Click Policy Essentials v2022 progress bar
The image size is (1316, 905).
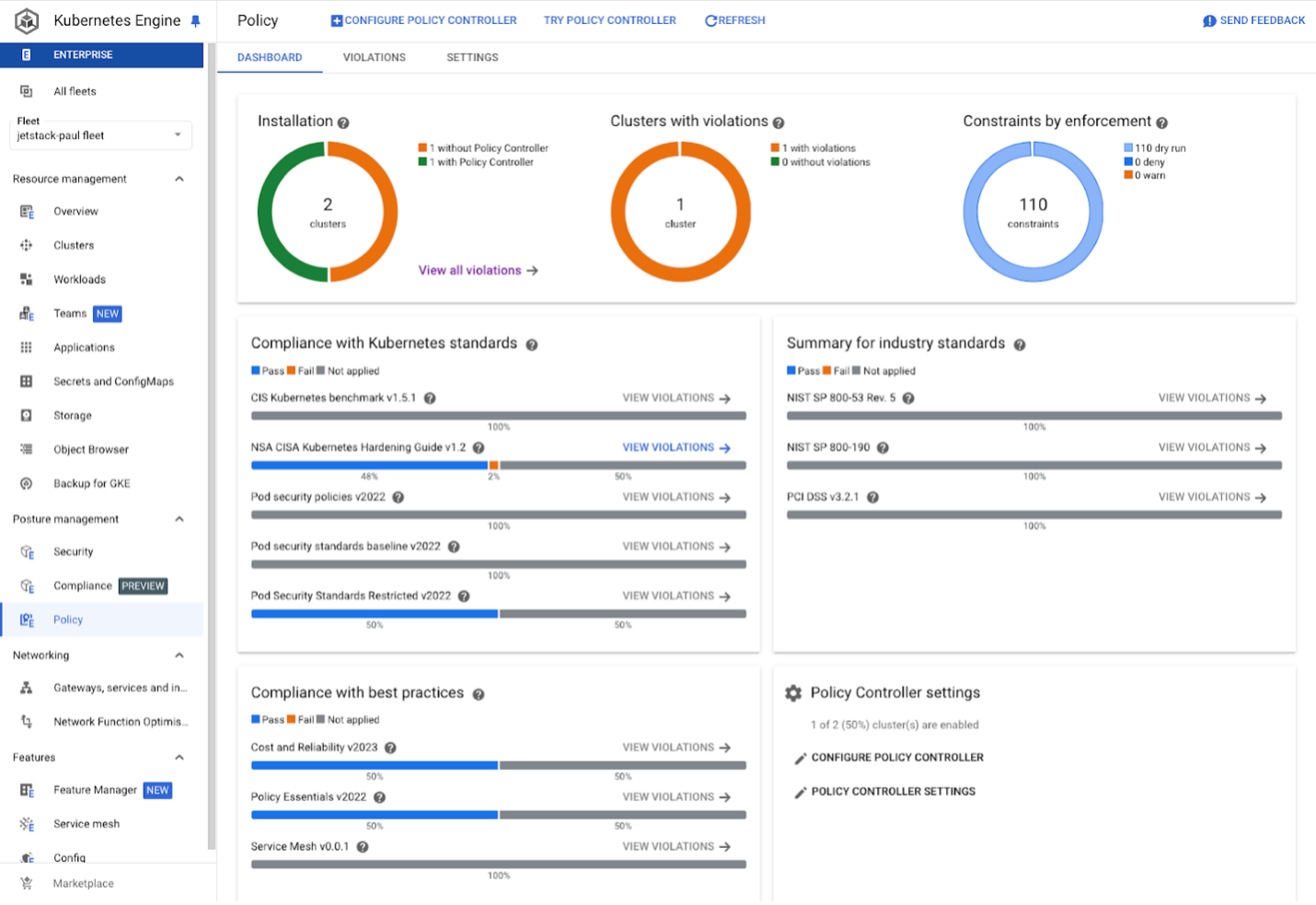pos(499,816)
